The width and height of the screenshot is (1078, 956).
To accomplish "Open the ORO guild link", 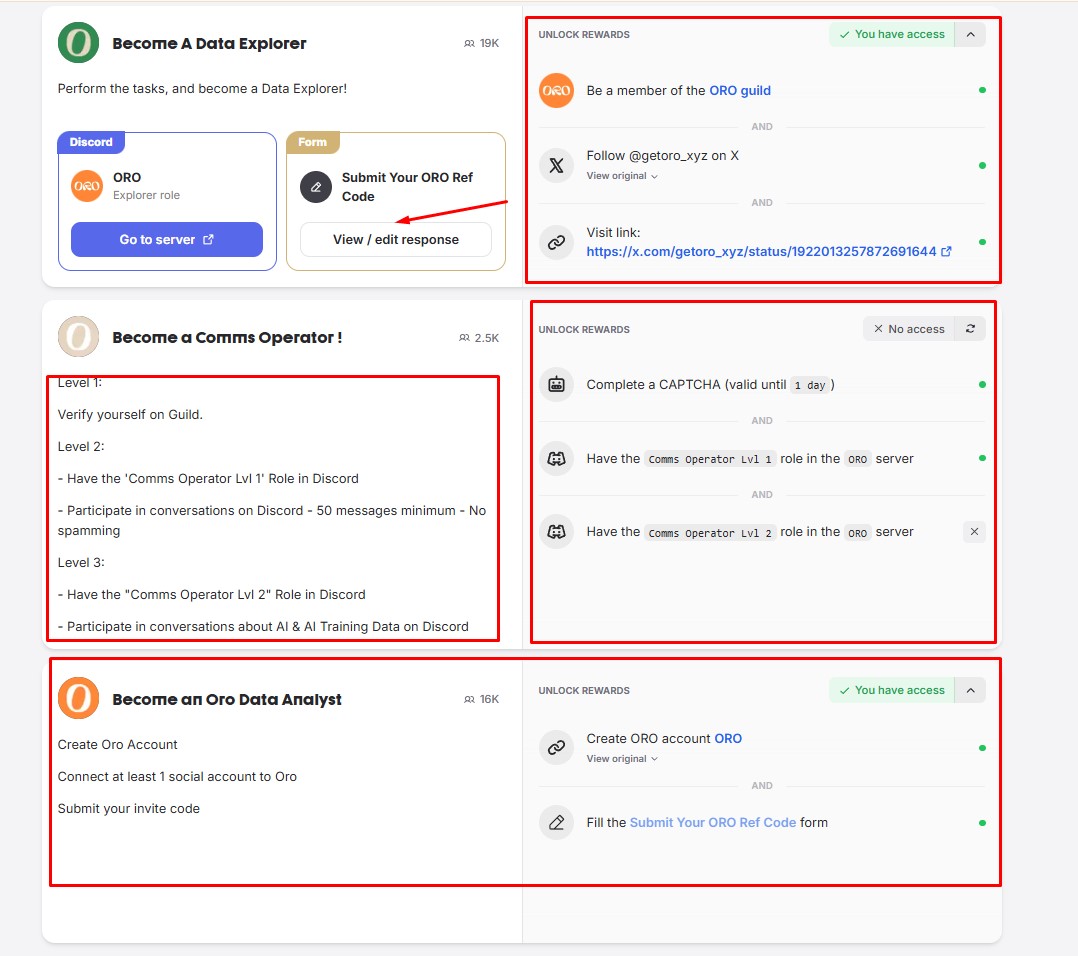I will pyautogui.click(x=740, y=90).
